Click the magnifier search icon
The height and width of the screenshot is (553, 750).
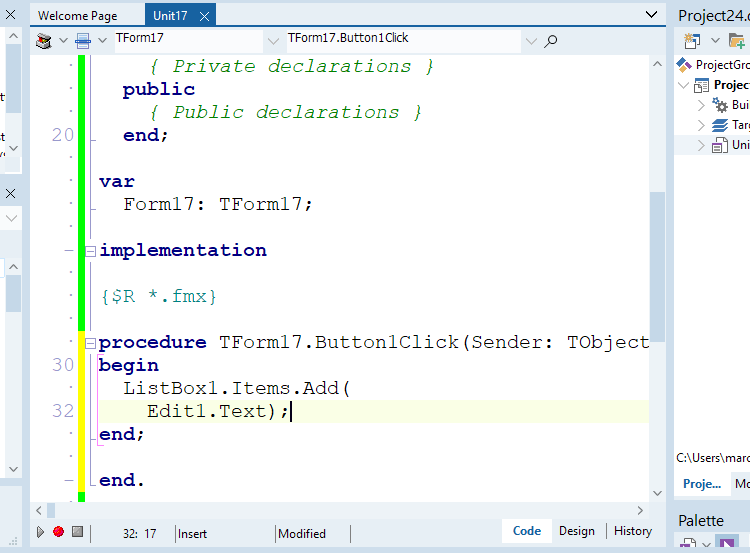[x=550, y=41]
